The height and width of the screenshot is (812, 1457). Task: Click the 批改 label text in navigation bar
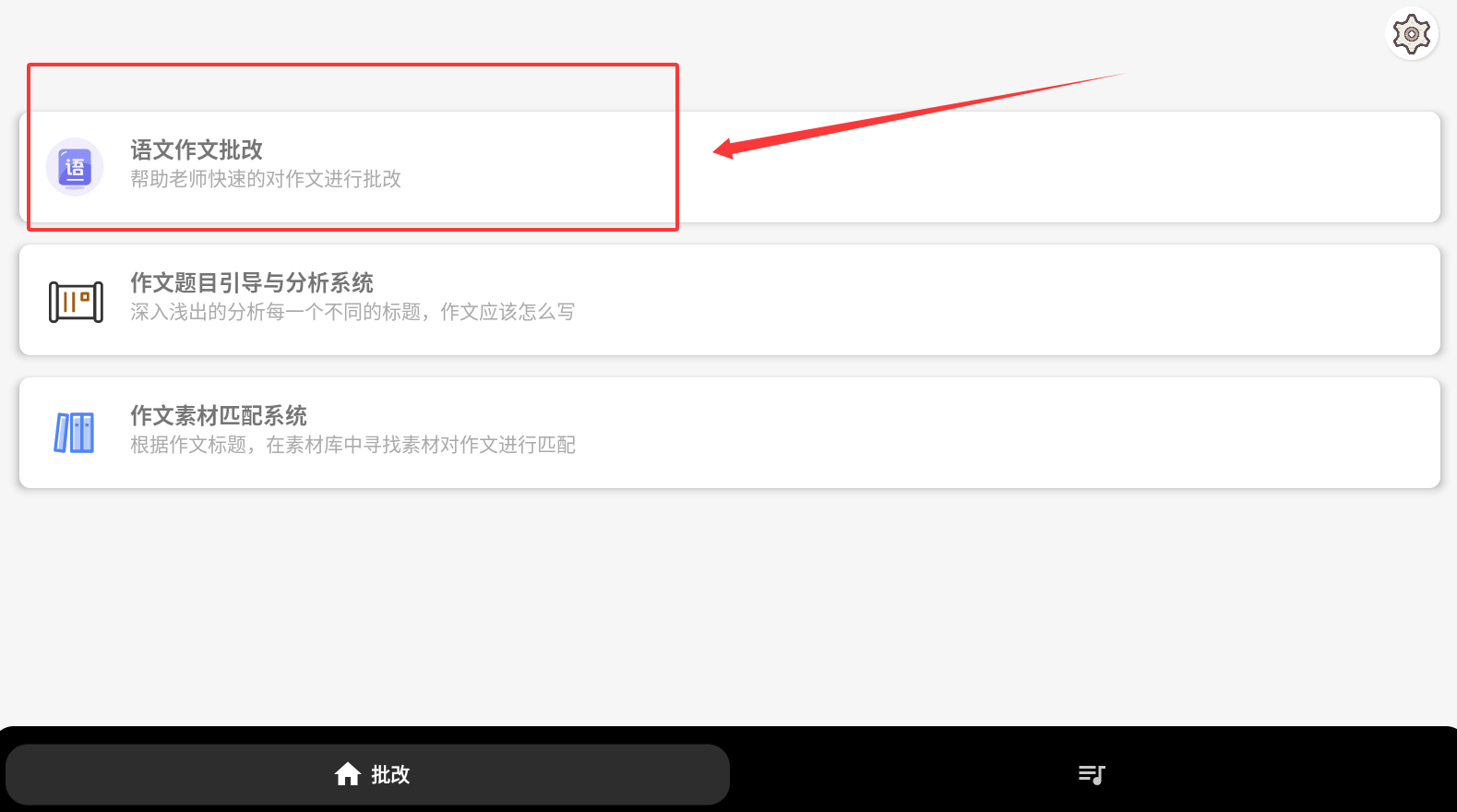click(x=390, y=774)
